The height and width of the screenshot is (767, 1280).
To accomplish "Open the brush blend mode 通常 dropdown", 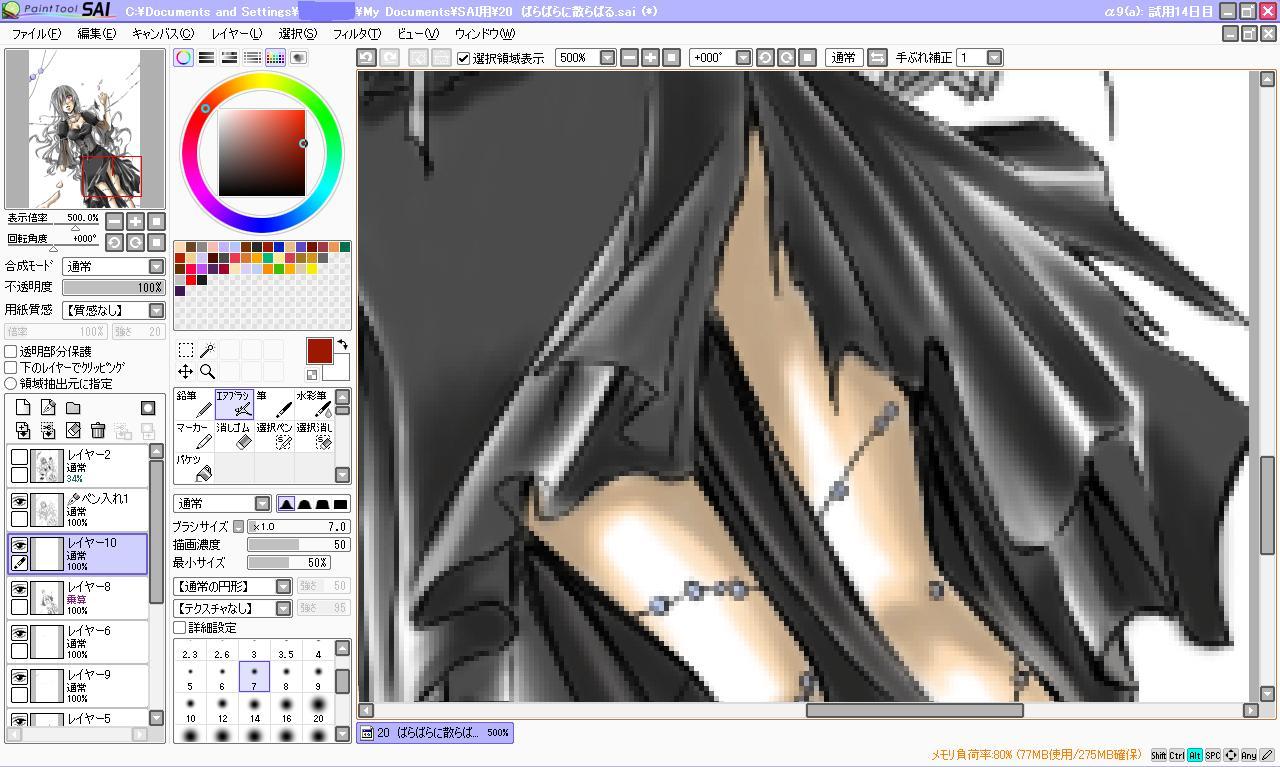I will (222, 504).
